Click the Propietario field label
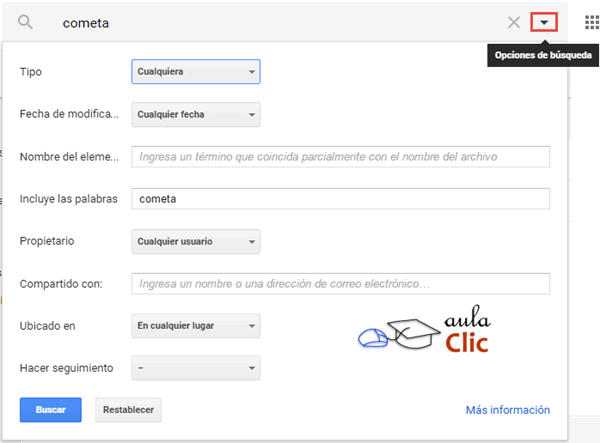This screenshot has height=443, width=600. [47, 241]
